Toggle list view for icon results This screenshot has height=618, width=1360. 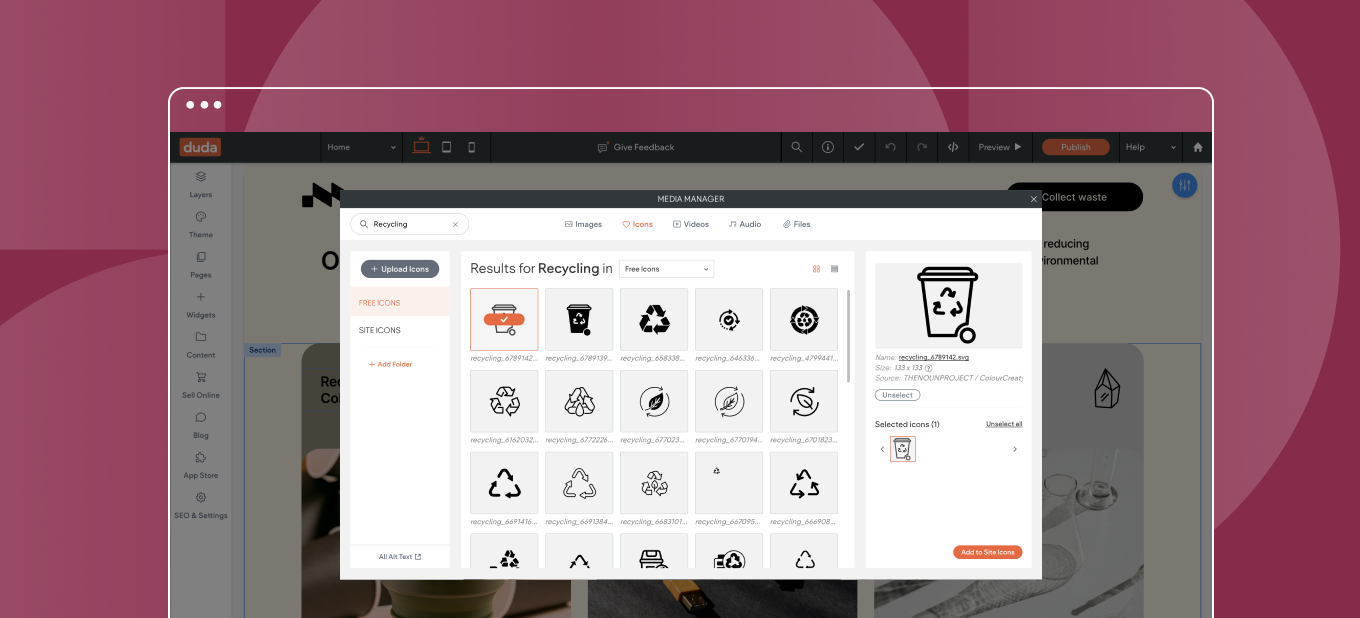832,269
